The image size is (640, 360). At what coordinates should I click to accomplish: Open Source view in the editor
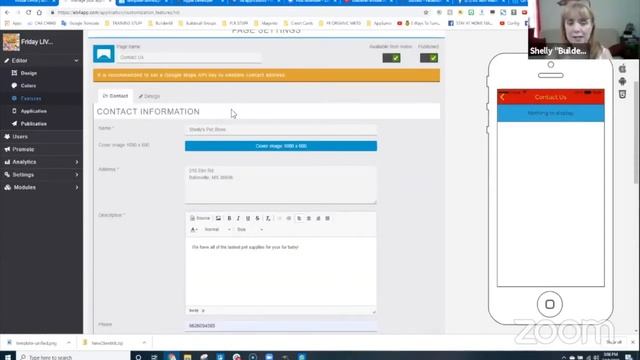tap(200, 218)
